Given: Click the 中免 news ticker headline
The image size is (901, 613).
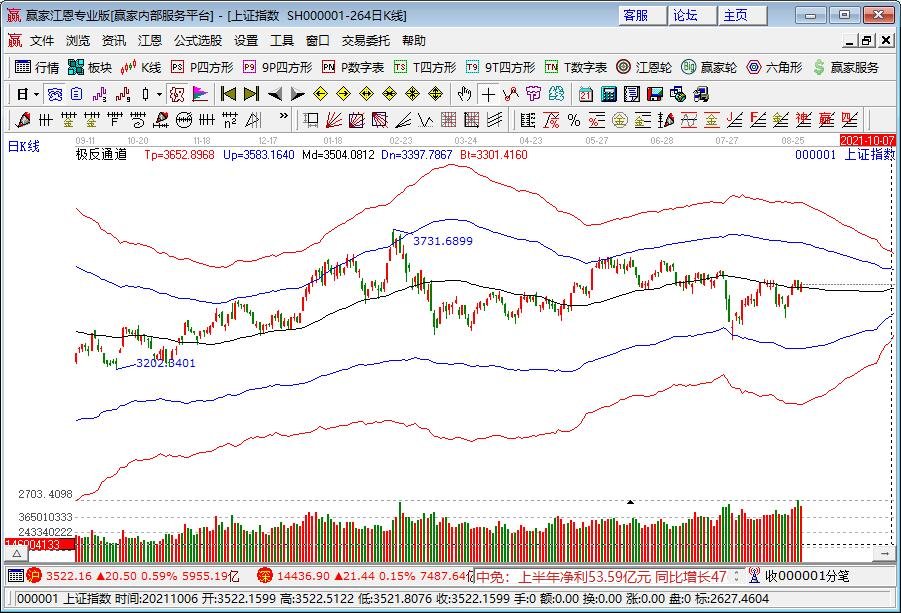Looking at the screenshot, I should (602, 576).
